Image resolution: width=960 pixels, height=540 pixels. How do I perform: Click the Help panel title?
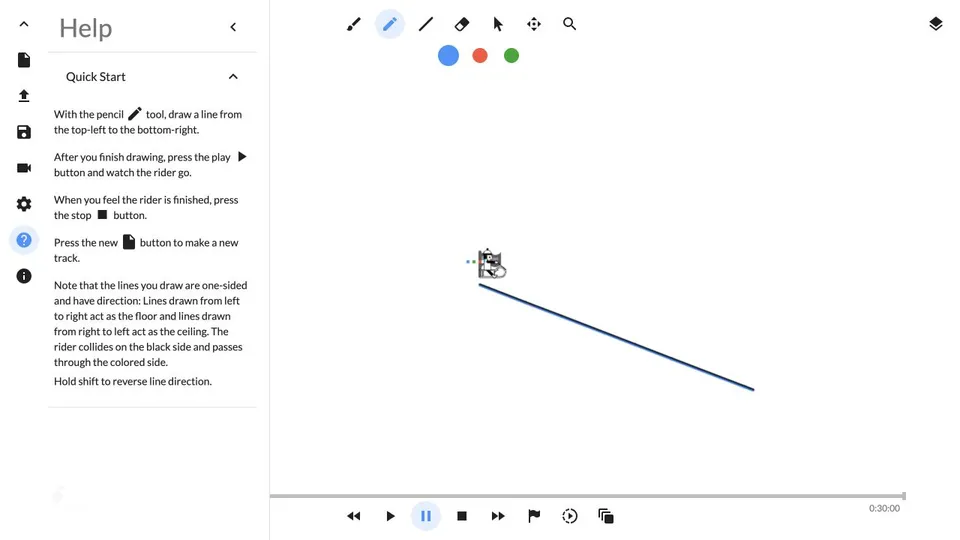[x=86, y=28]
